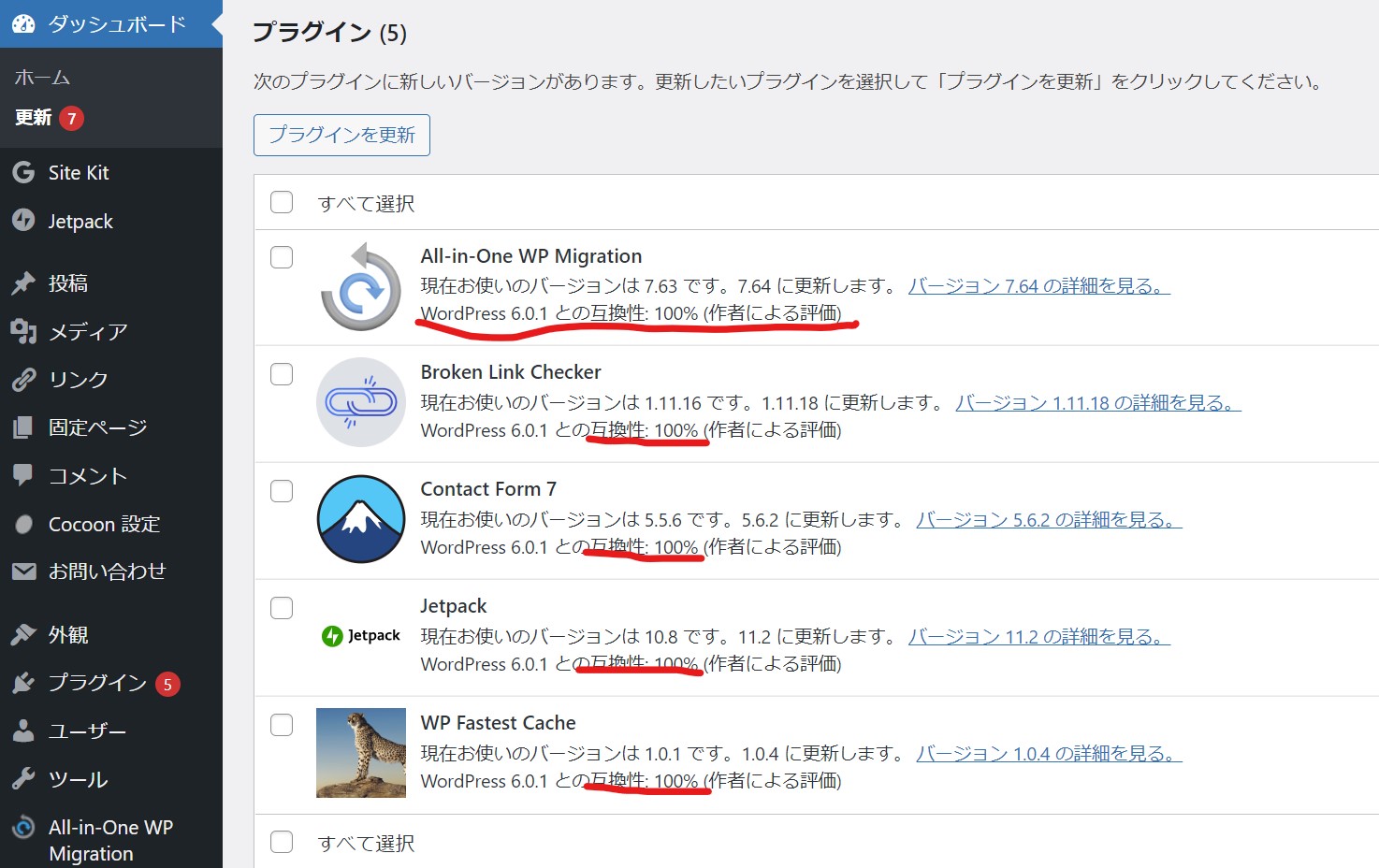
Task: Open the ダッシュボード menu
Action: point(111,24)
